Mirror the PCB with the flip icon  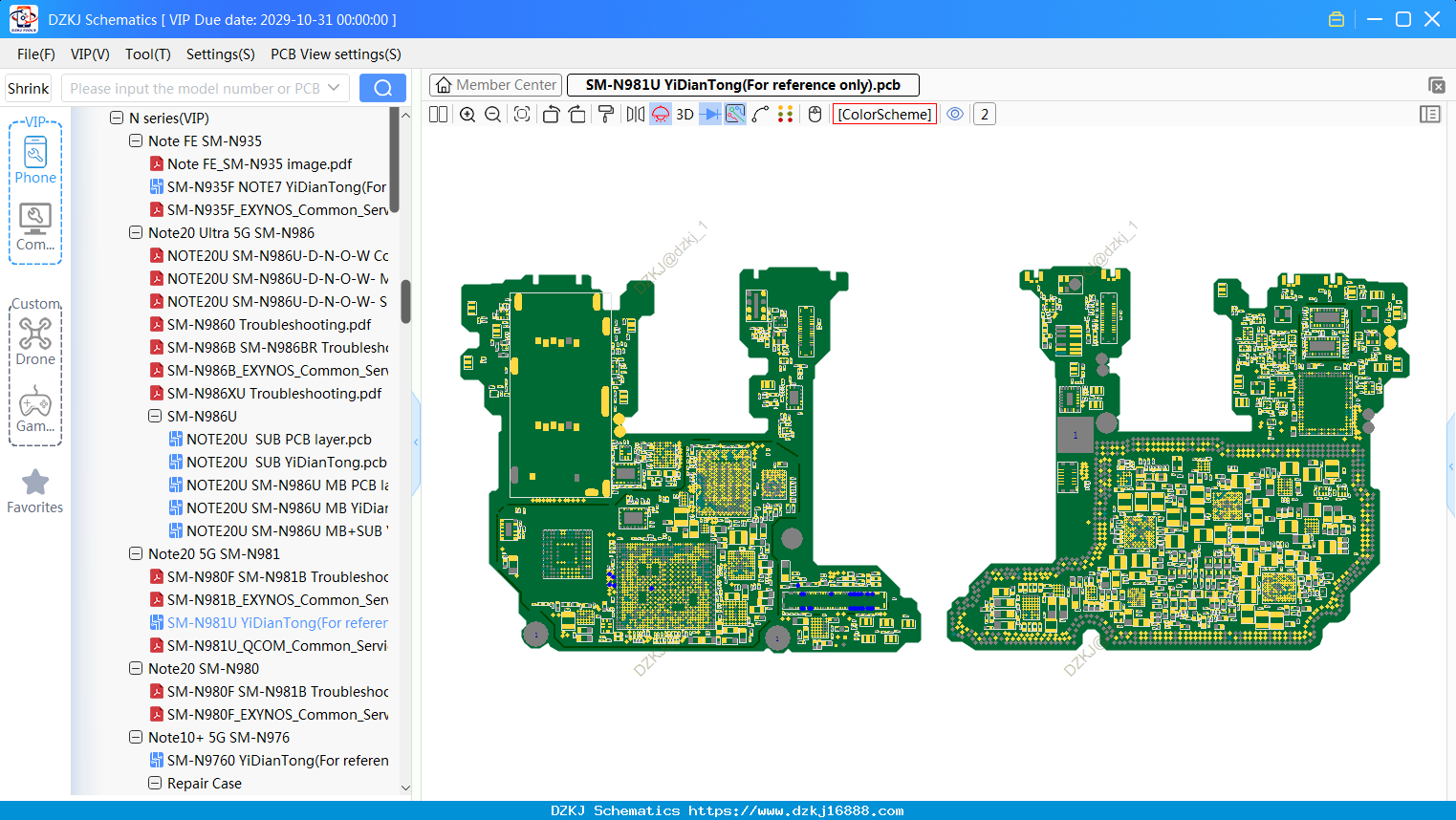point(636,115)
